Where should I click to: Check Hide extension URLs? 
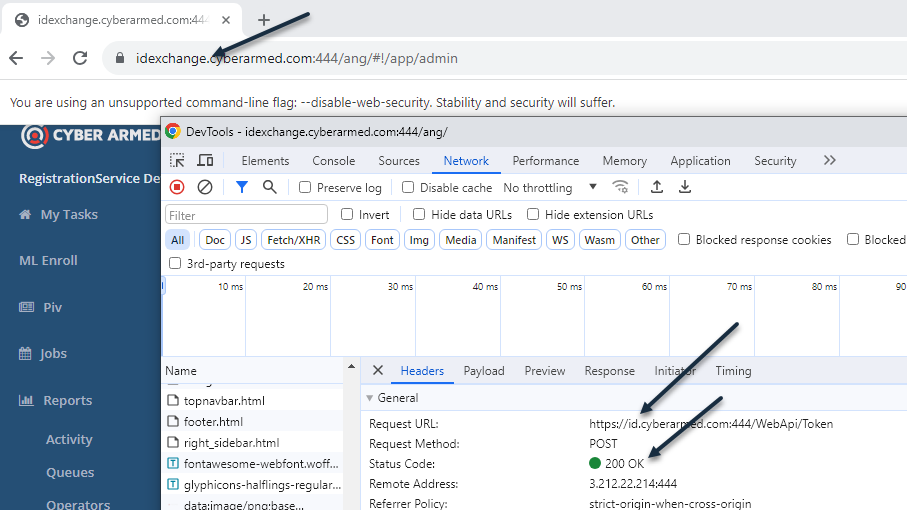(x=533, y=215)
